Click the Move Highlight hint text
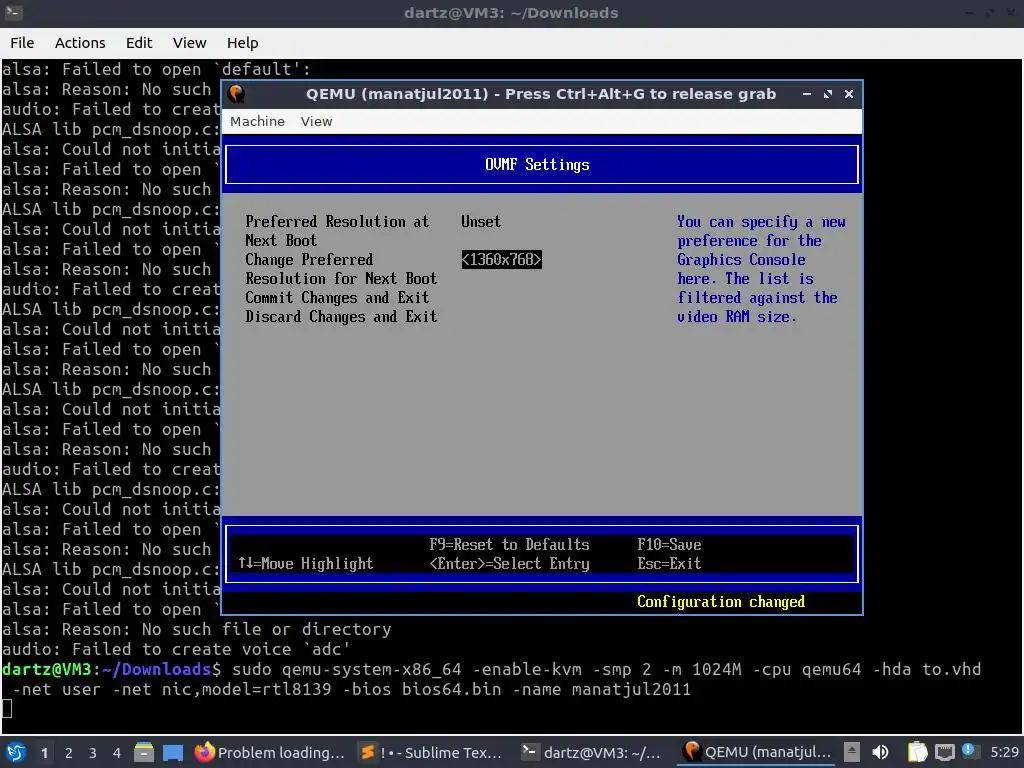 point(306,564)
